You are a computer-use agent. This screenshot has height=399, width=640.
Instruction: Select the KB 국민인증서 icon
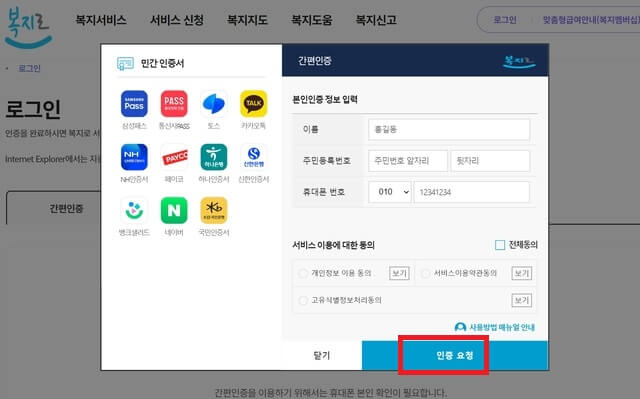pos(214,211)
